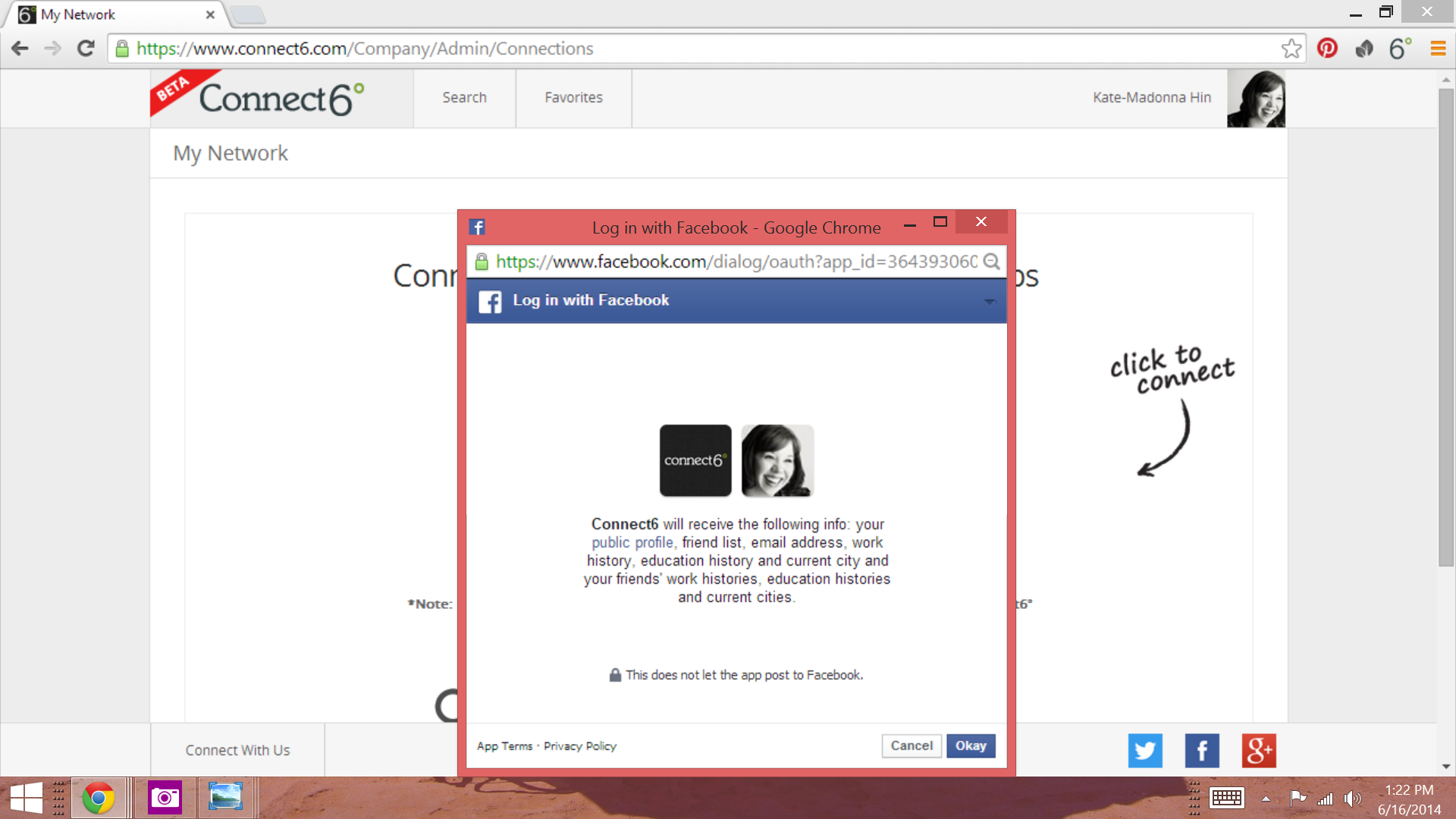Viewport: 1456px width, 819px height.
Task: Open the Windows Start button
Action: 26,798
